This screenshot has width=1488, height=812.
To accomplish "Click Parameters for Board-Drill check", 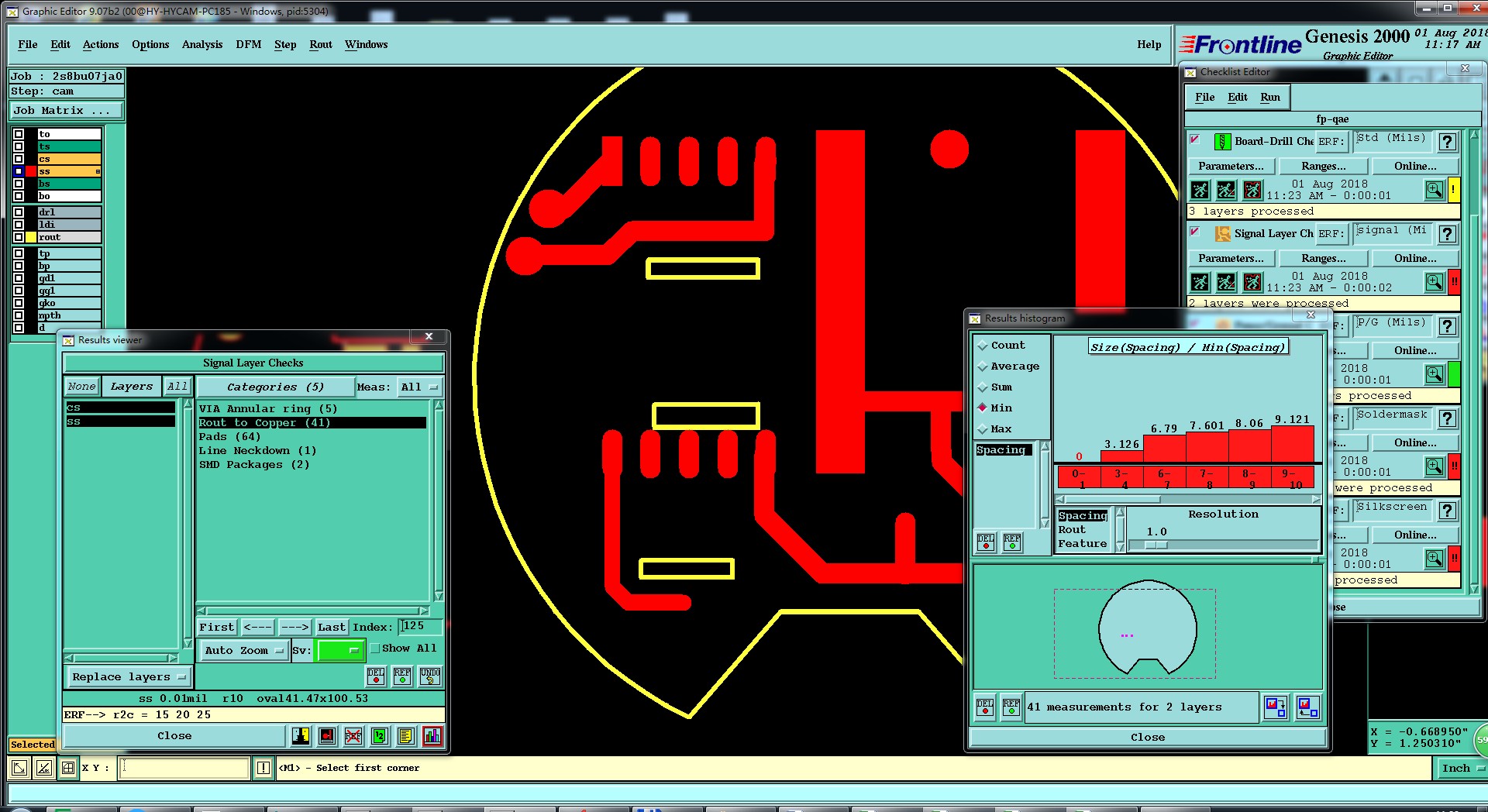I will coord(1231,166).
